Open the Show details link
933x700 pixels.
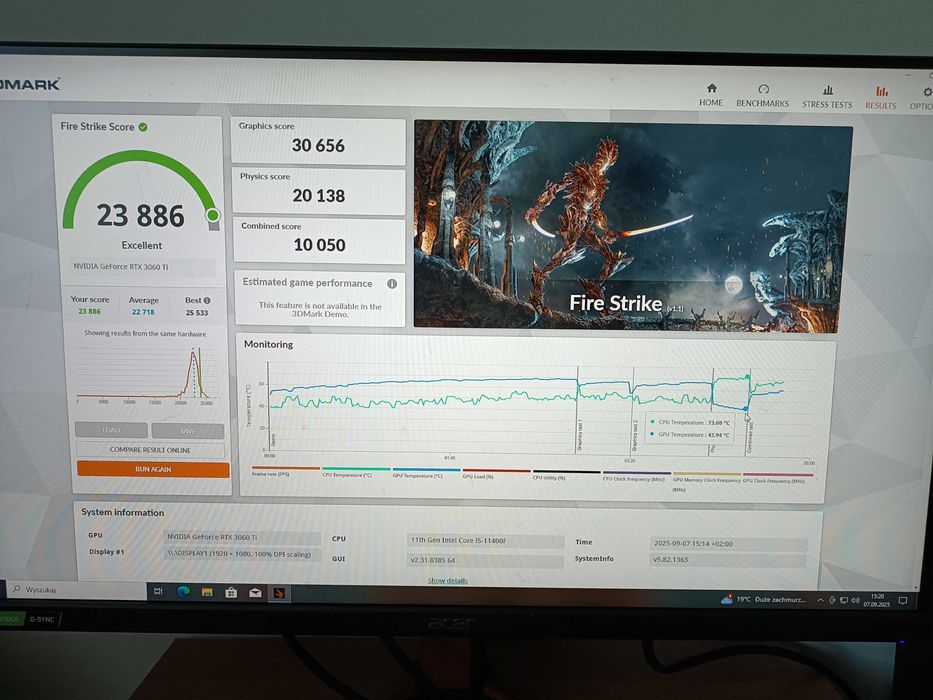(x=447, y=580)
